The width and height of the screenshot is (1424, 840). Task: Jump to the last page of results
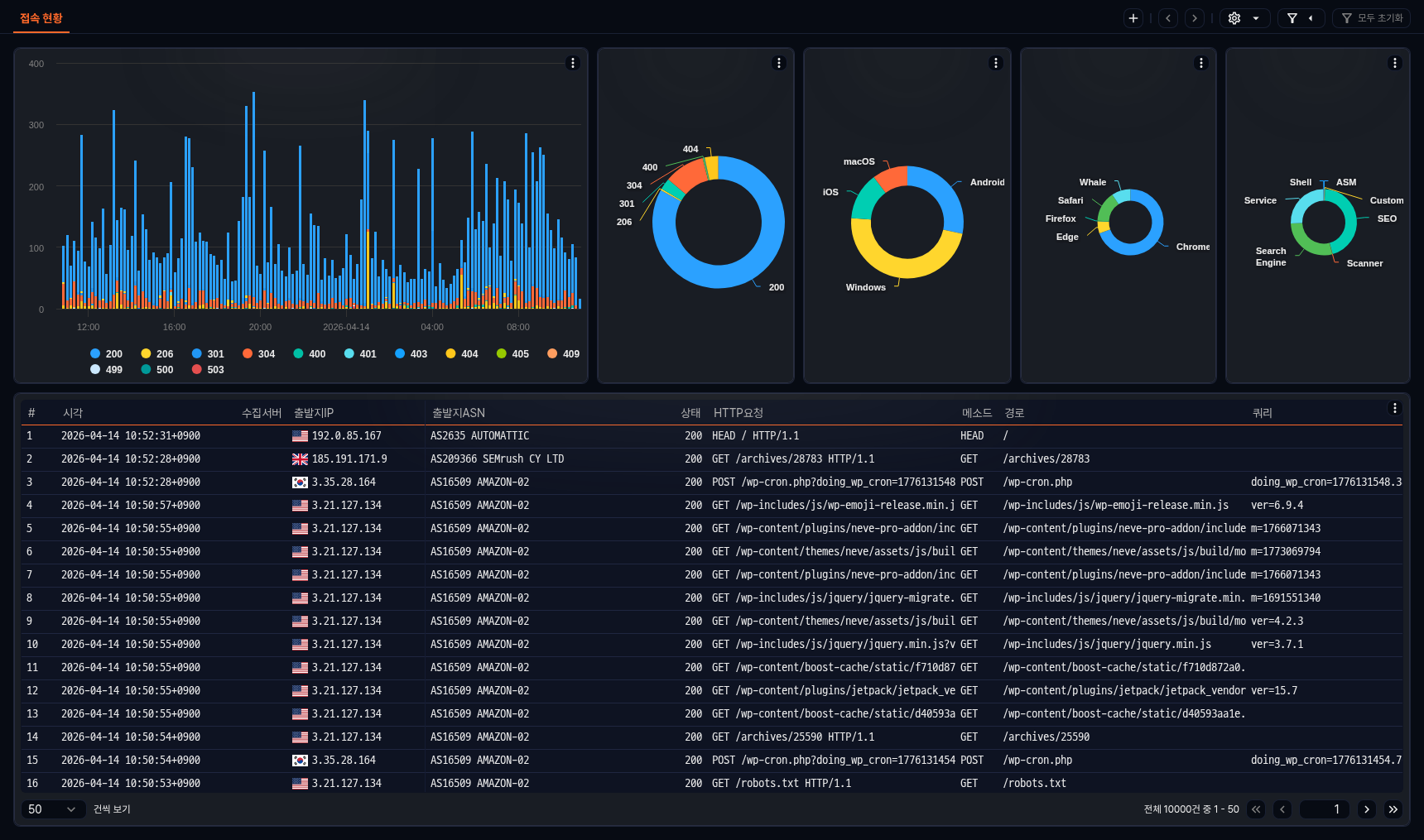[1393, 809]
